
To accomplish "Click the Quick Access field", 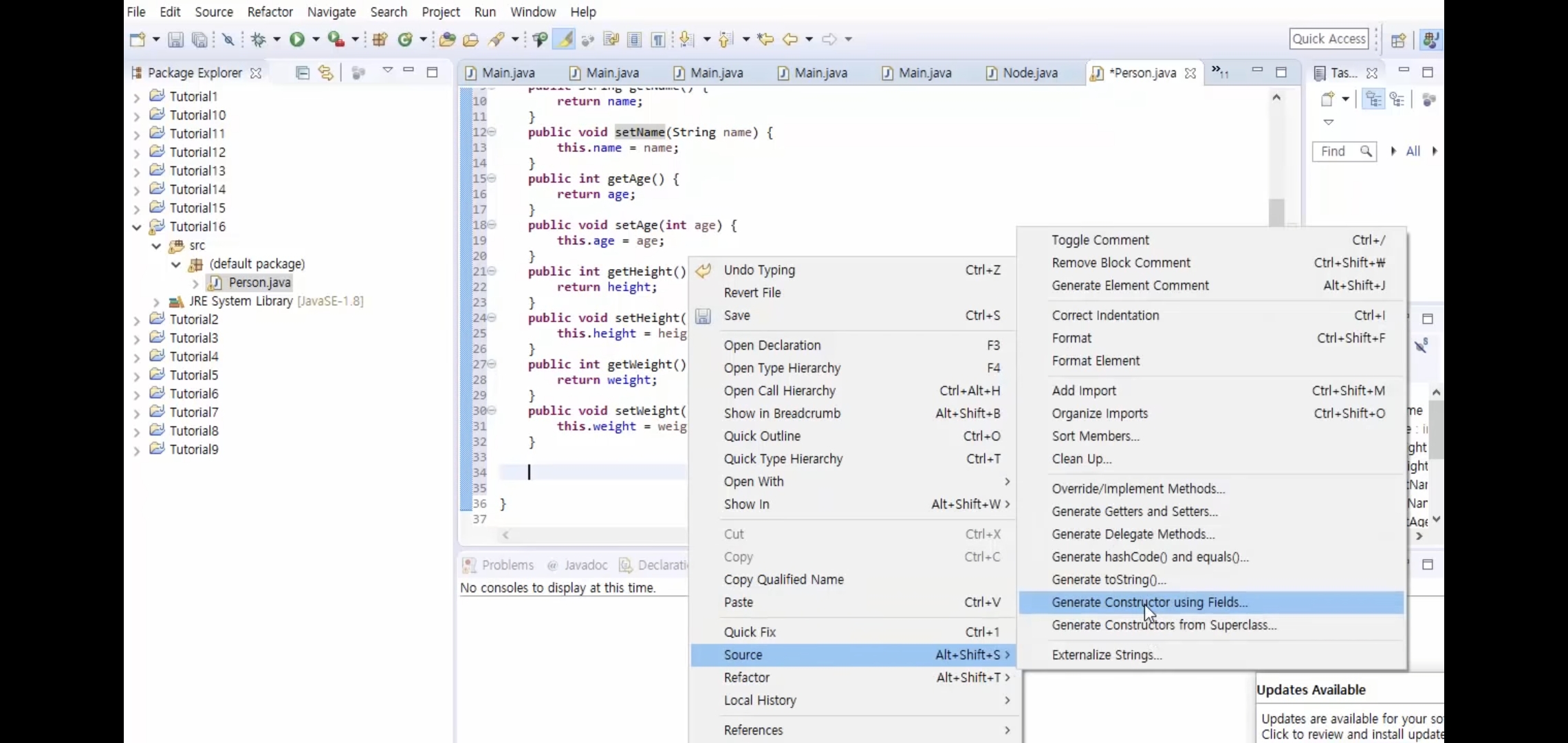I will click(1329, 39).
